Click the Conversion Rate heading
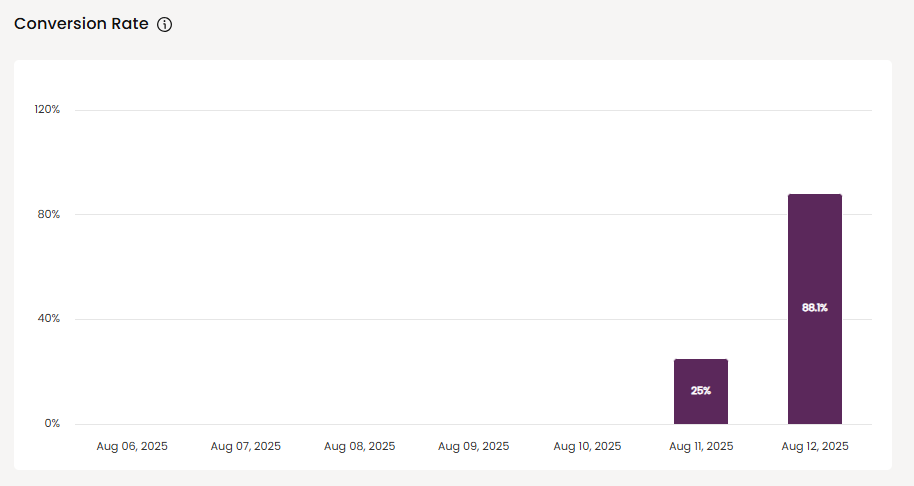The image size is (914, 486). pos(81,24)
